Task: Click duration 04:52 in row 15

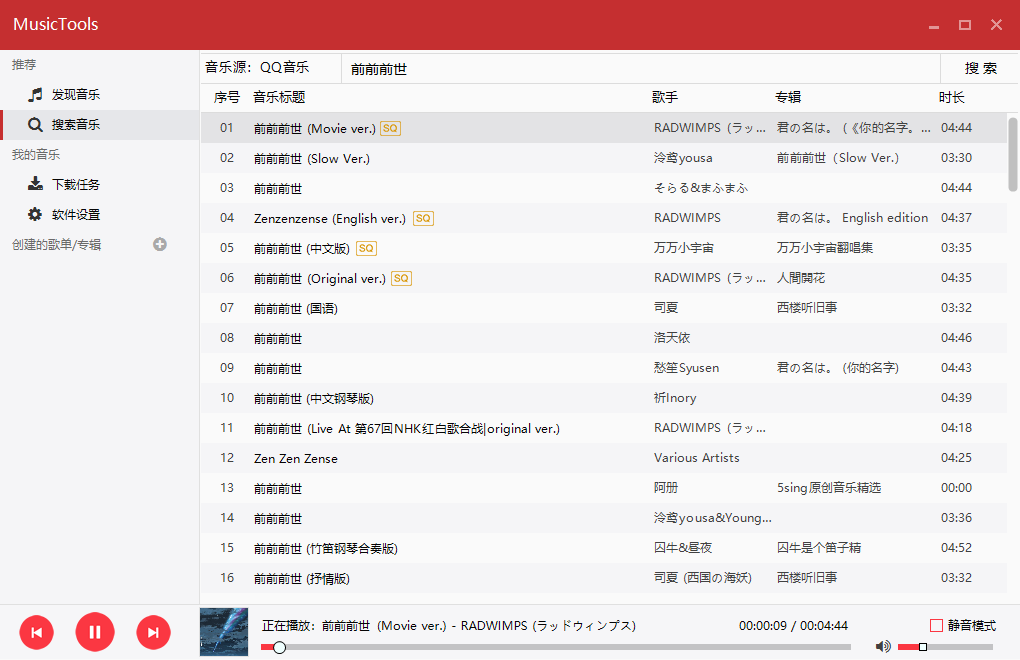Action: tap(956, 548)
